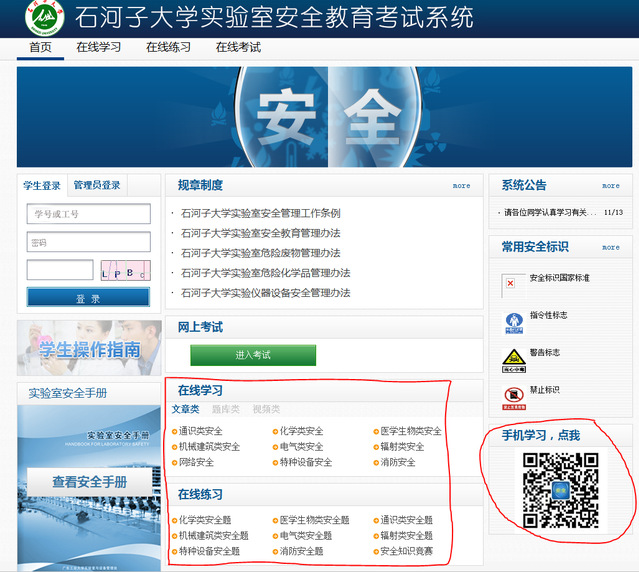Open 机械建筑类安全 study category

pos(209,447)
